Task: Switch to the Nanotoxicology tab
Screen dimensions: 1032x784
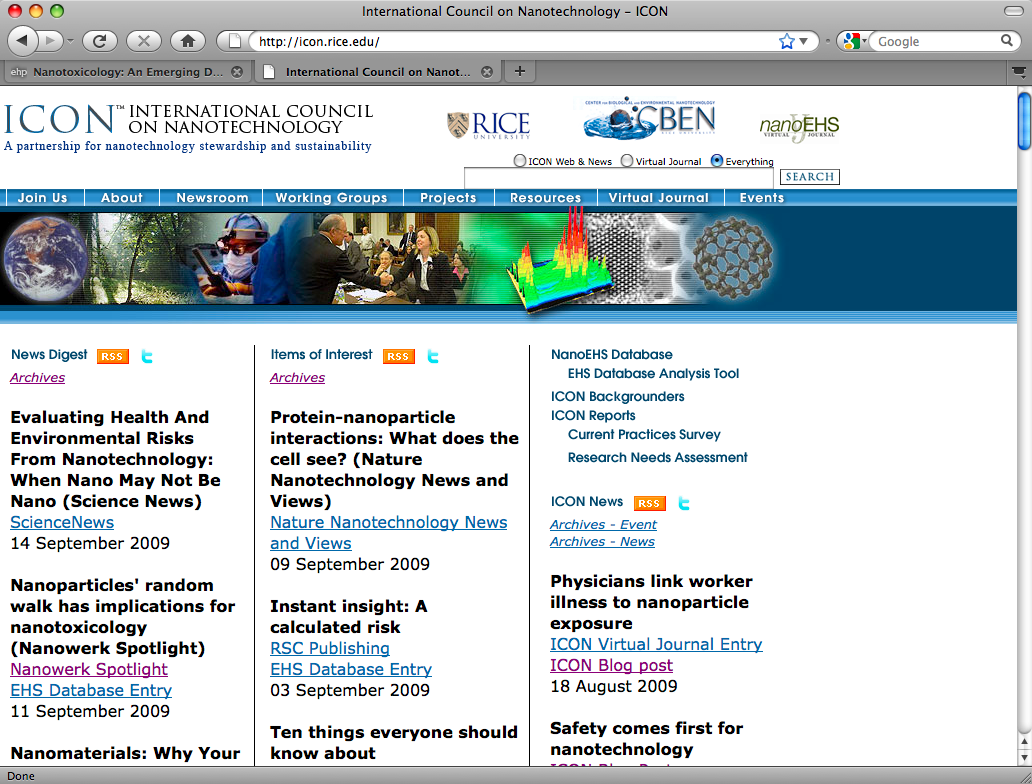Action: 126,72
